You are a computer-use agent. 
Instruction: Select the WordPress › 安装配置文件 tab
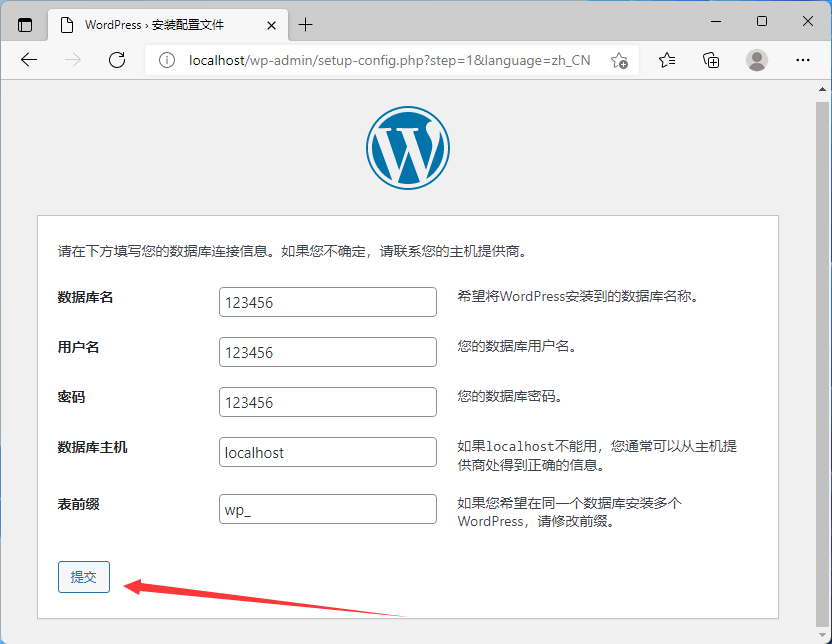point(168,25)
